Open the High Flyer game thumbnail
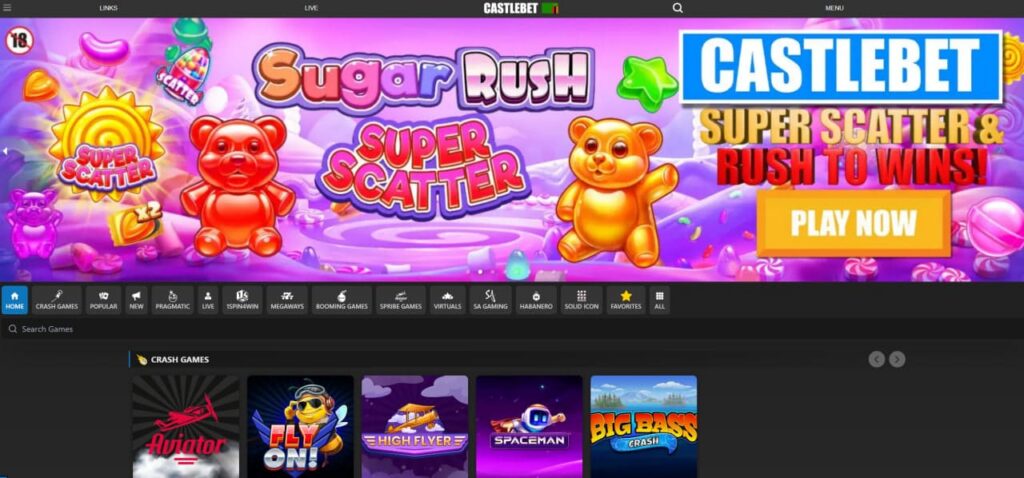1024x478 pixels. pyautogui.click(x=415, y=426)
